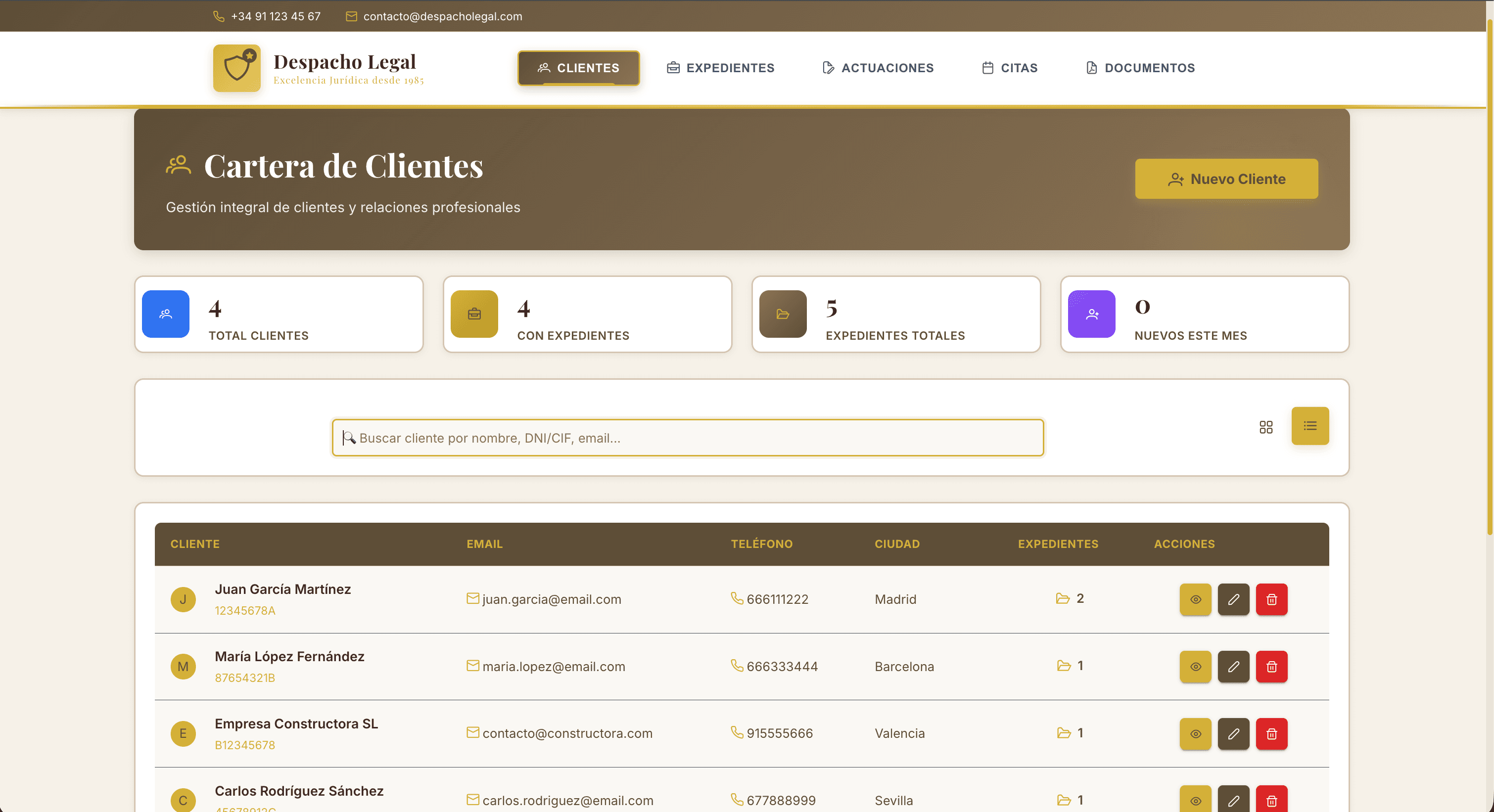The height and width of the screenshot is (812, 1494).
Task: Click phone number 666111222
Action: point(777,599)
